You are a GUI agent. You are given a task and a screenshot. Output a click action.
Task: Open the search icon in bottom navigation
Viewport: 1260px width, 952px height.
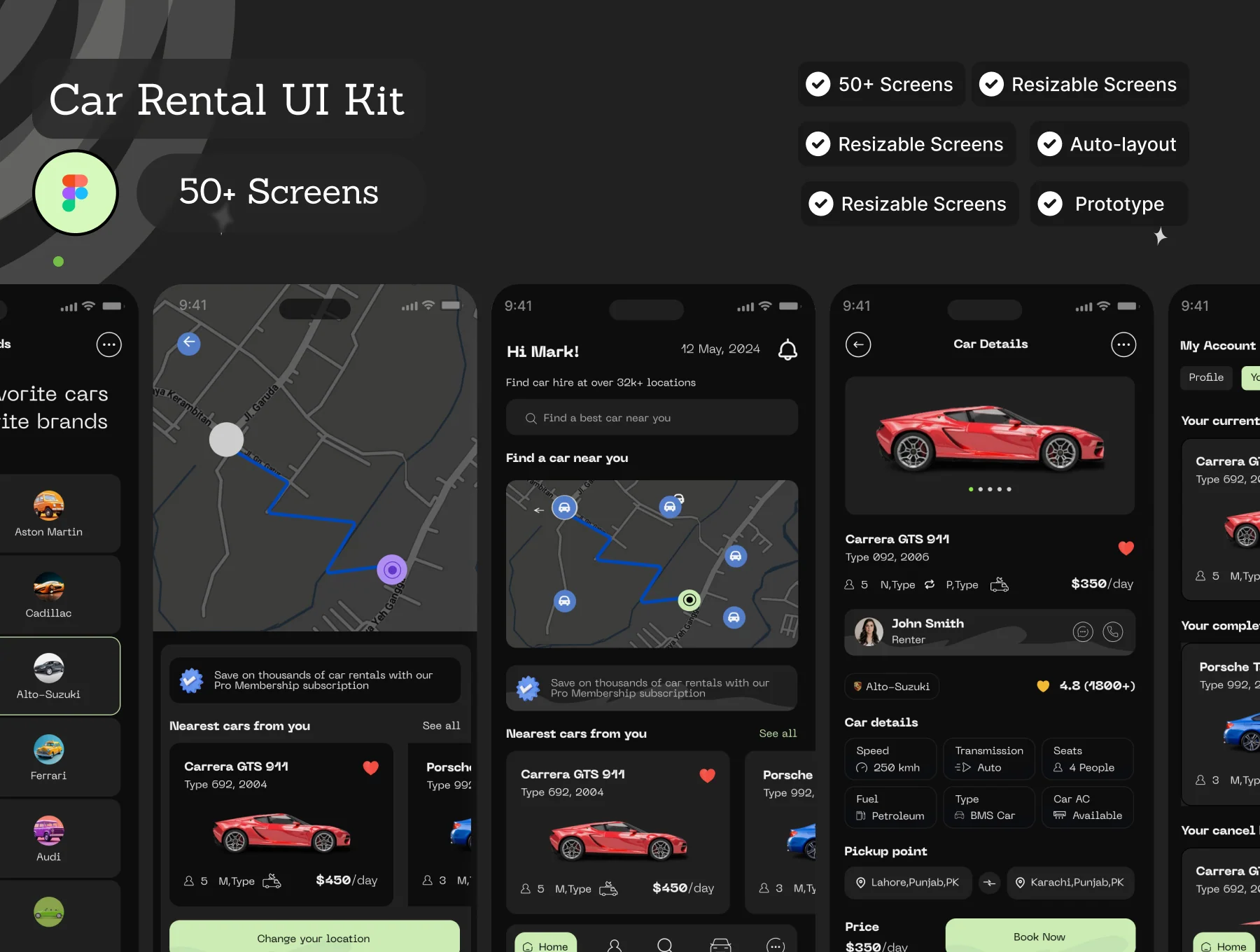[665, 946]
